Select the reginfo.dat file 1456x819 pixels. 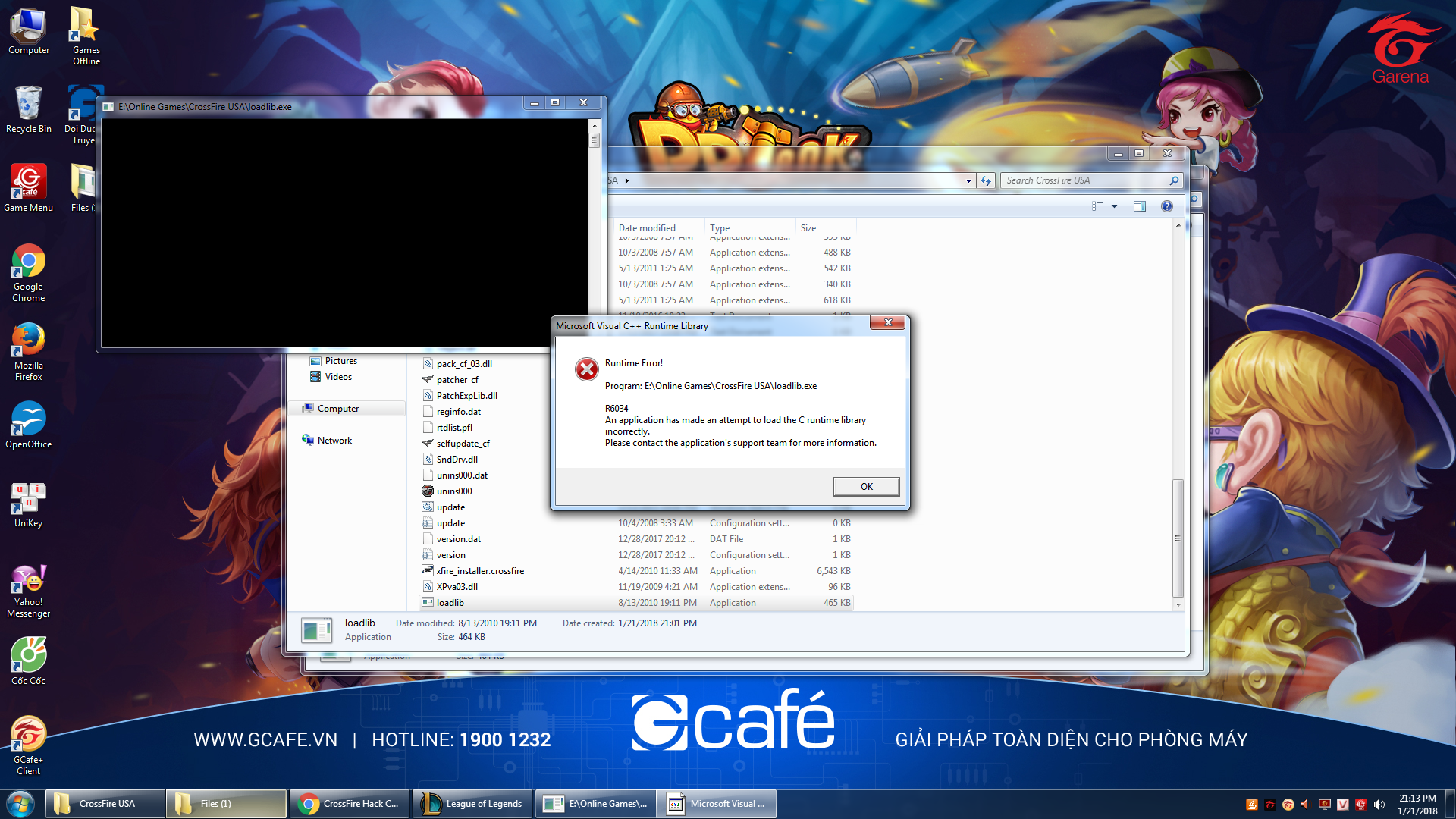458,412
